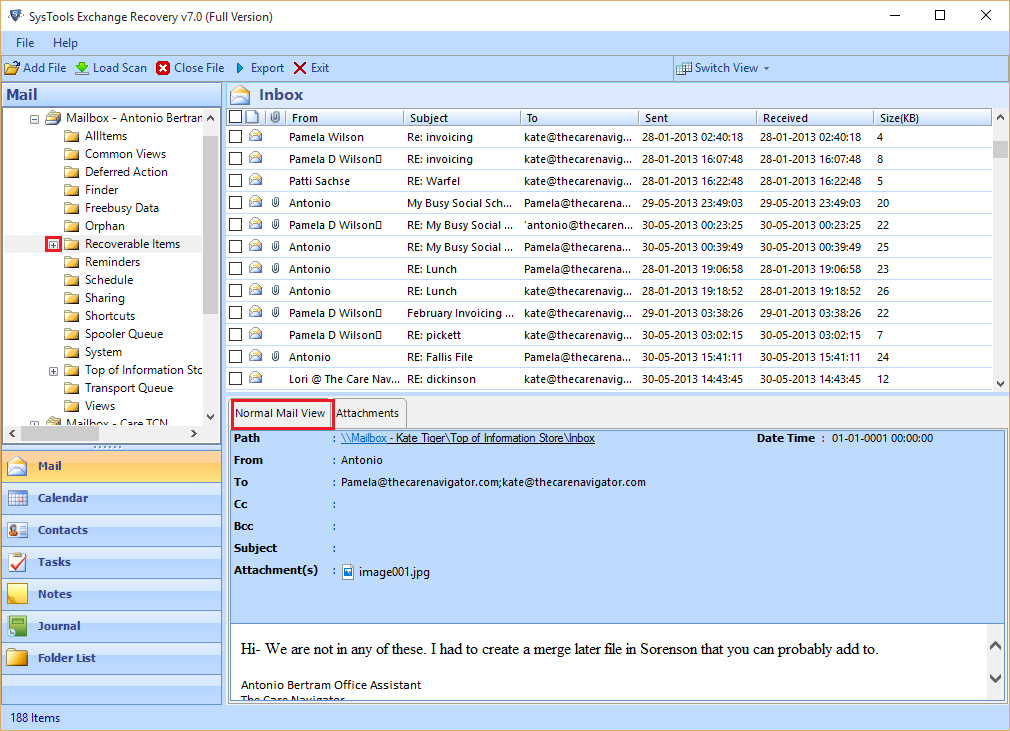The image size is (1010, 731).
Task: Check the box for Pamela Wilson's email
Action: (235, 137)
